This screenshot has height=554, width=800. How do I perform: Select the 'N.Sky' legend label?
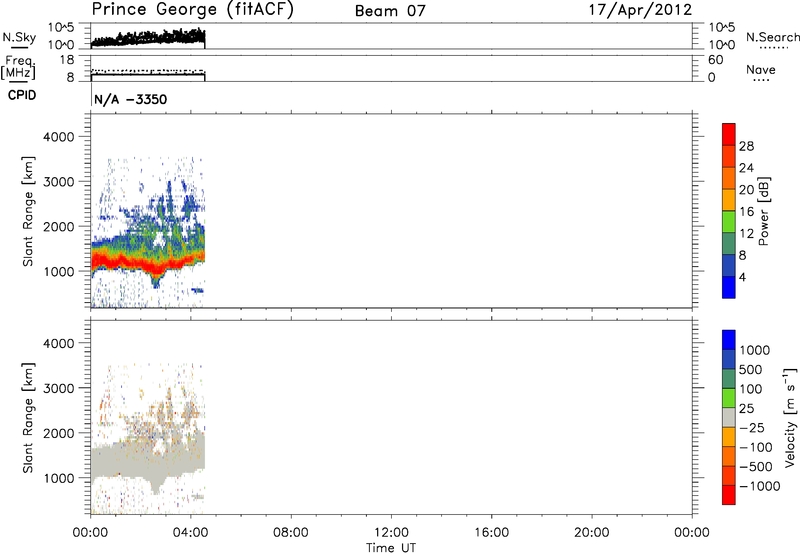19,38
